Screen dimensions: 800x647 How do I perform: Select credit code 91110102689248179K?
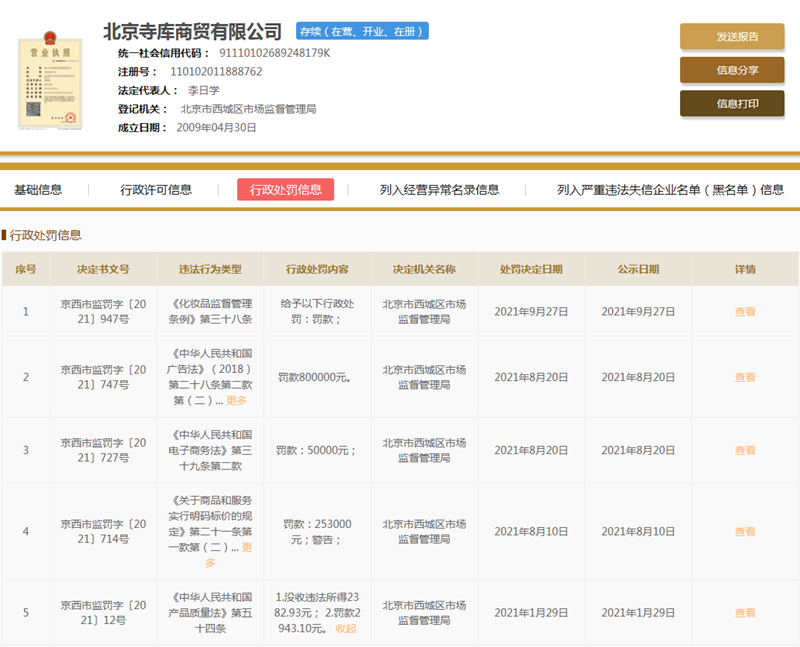274,53
